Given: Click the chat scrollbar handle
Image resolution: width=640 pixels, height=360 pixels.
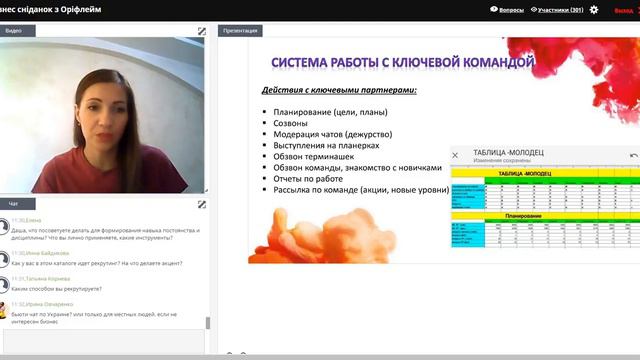Looking at the screenshot, I should (208, 322).
